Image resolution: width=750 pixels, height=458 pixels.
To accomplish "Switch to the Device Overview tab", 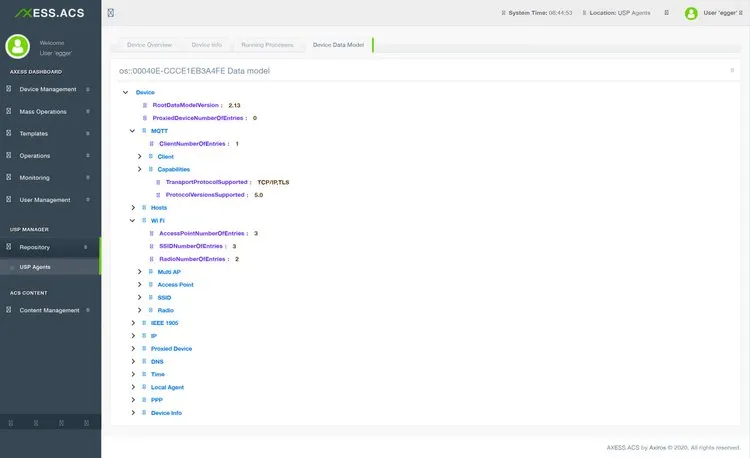I will tap(149, 45).
